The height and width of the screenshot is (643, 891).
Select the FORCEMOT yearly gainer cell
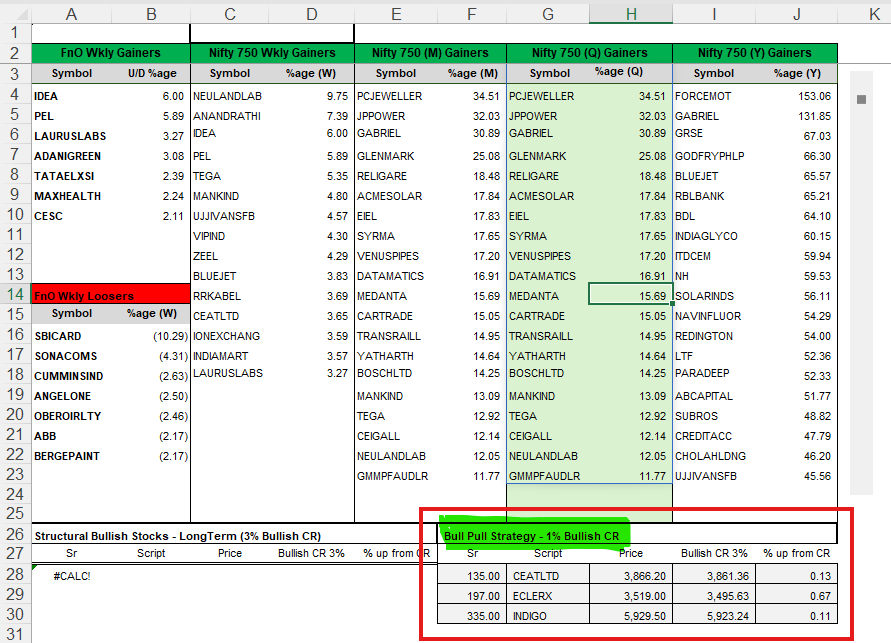(714, 96)
